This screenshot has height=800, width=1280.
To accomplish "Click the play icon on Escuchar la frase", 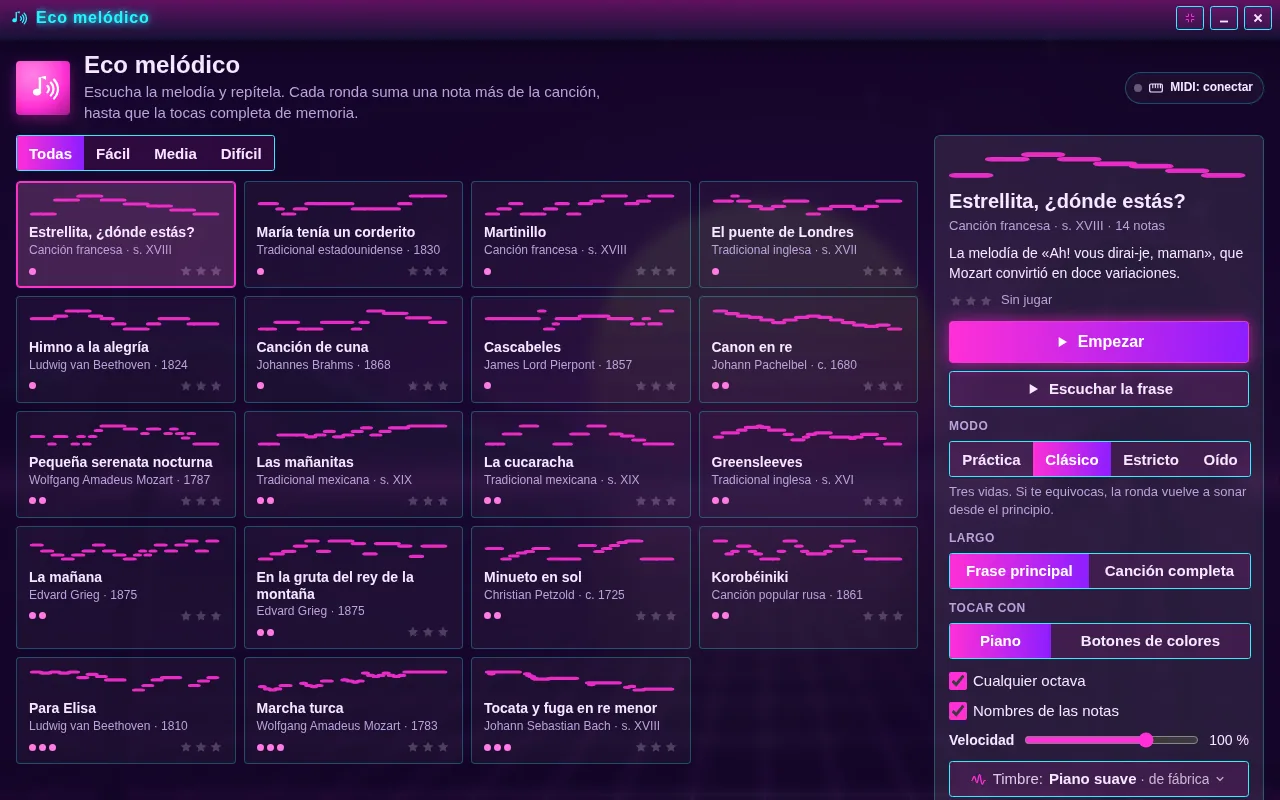I will click(1034, 389).
